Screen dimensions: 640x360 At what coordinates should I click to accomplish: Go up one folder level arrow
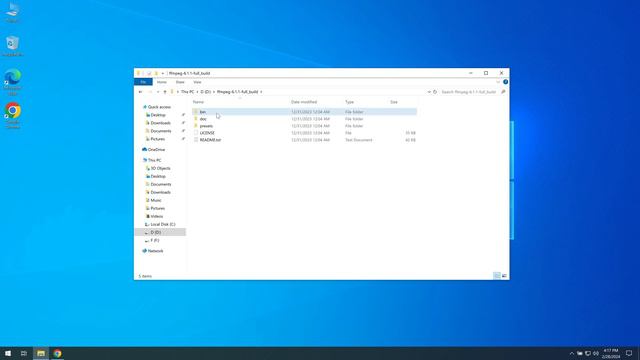pos(165,92)
